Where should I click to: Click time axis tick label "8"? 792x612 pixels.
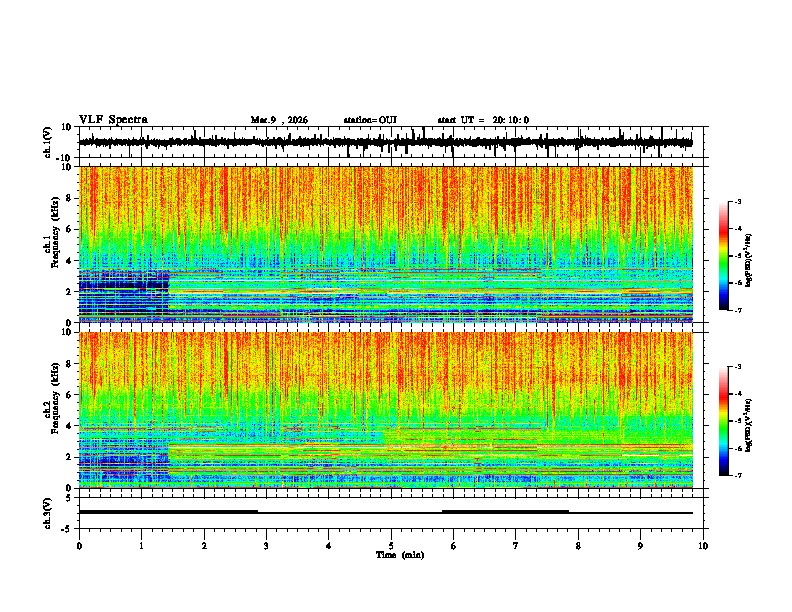[578, 546]
